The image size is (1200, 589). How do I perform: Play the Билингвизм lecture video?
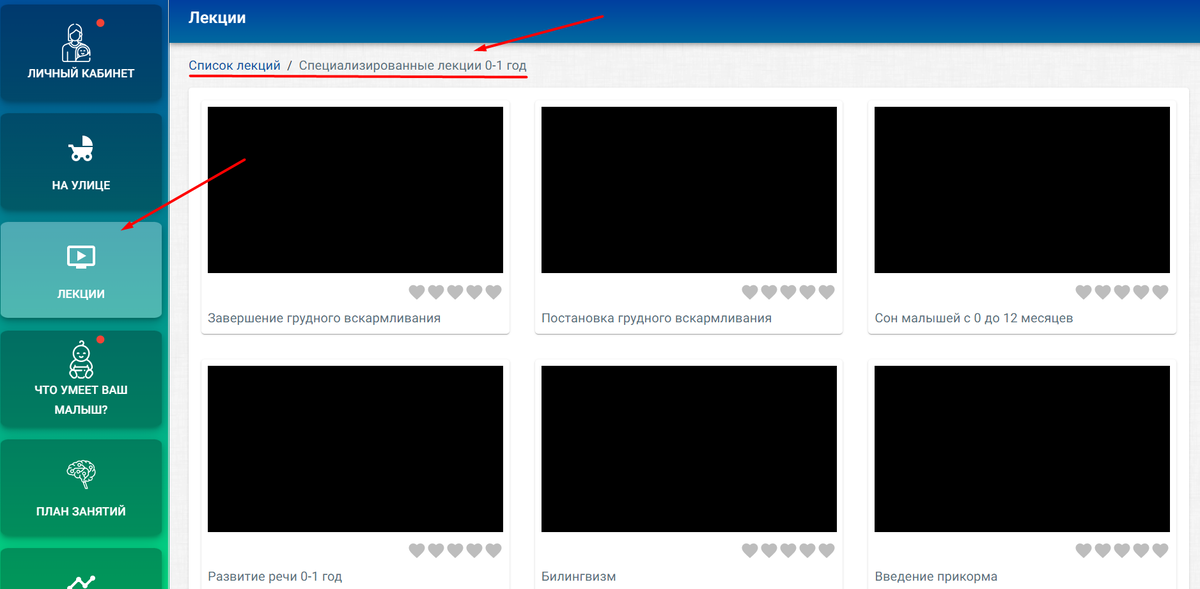(x=689, y=449)
